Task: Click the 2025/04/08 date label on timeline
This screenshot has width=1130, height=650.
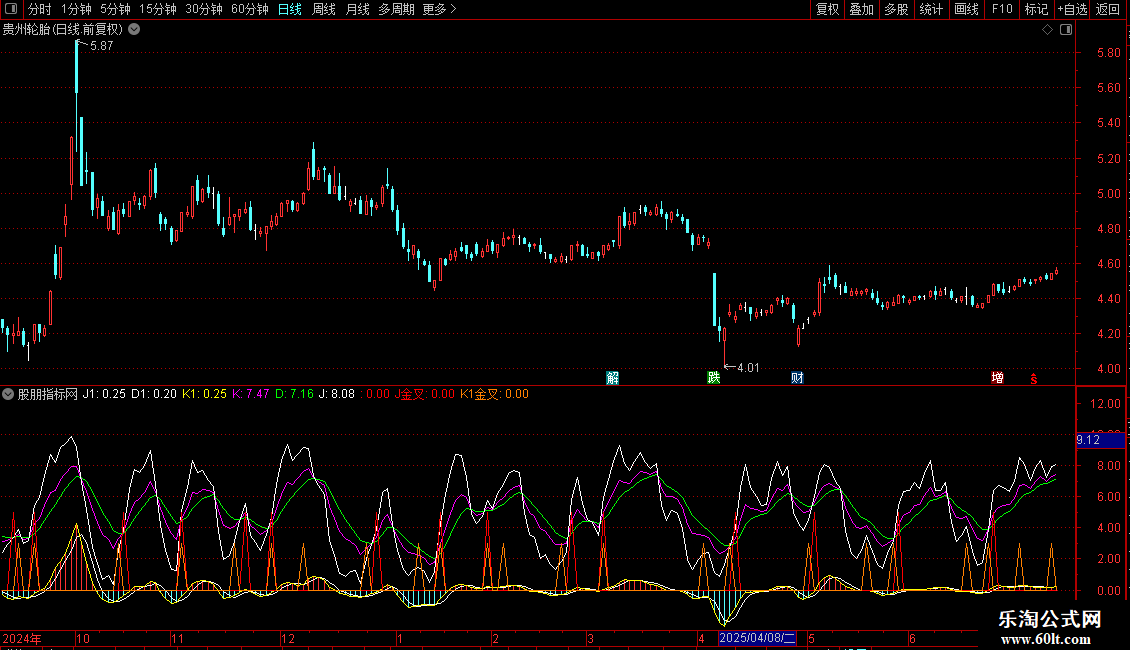Action: point(758,638)
